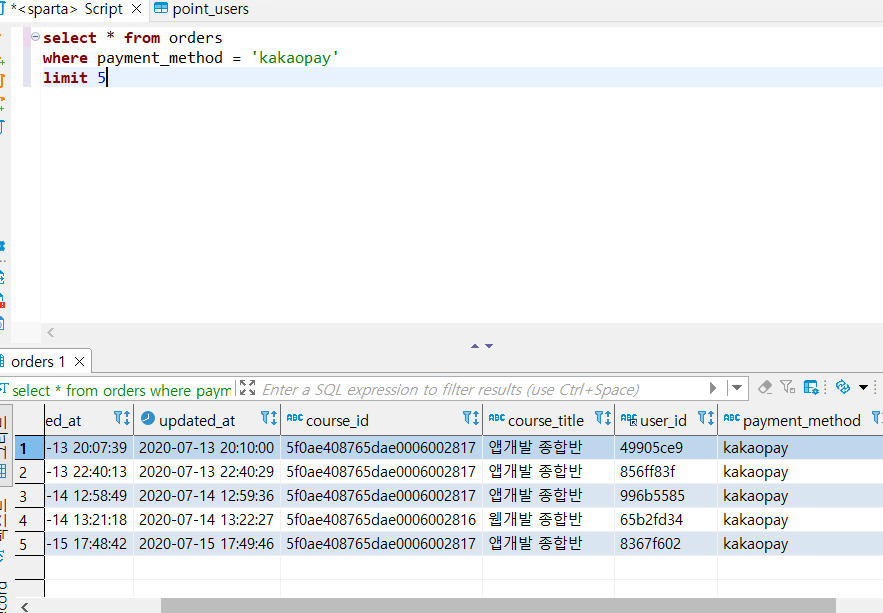Screen dimensions: 883x613
Task: Open custom filter funnel settings
Action: [787, 387]
